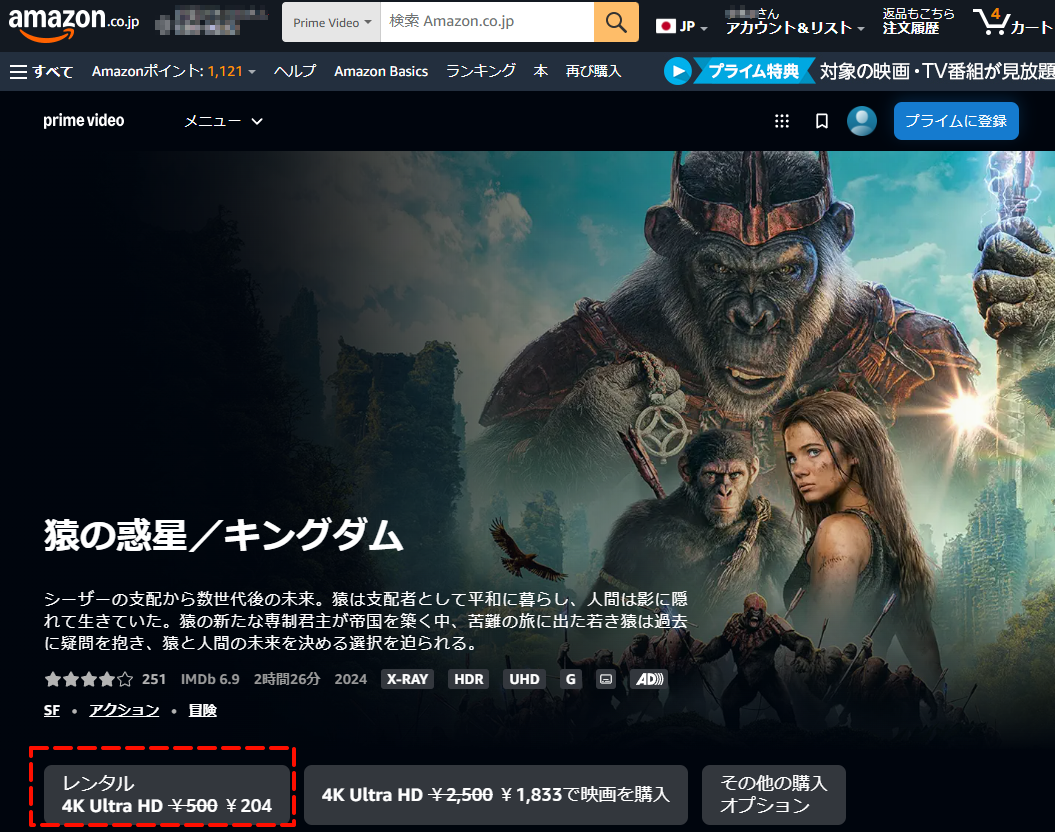Open the ランキング menu item
This screenshot has height=832, width=1055.
pyautogui.click(x=479, y=71)
